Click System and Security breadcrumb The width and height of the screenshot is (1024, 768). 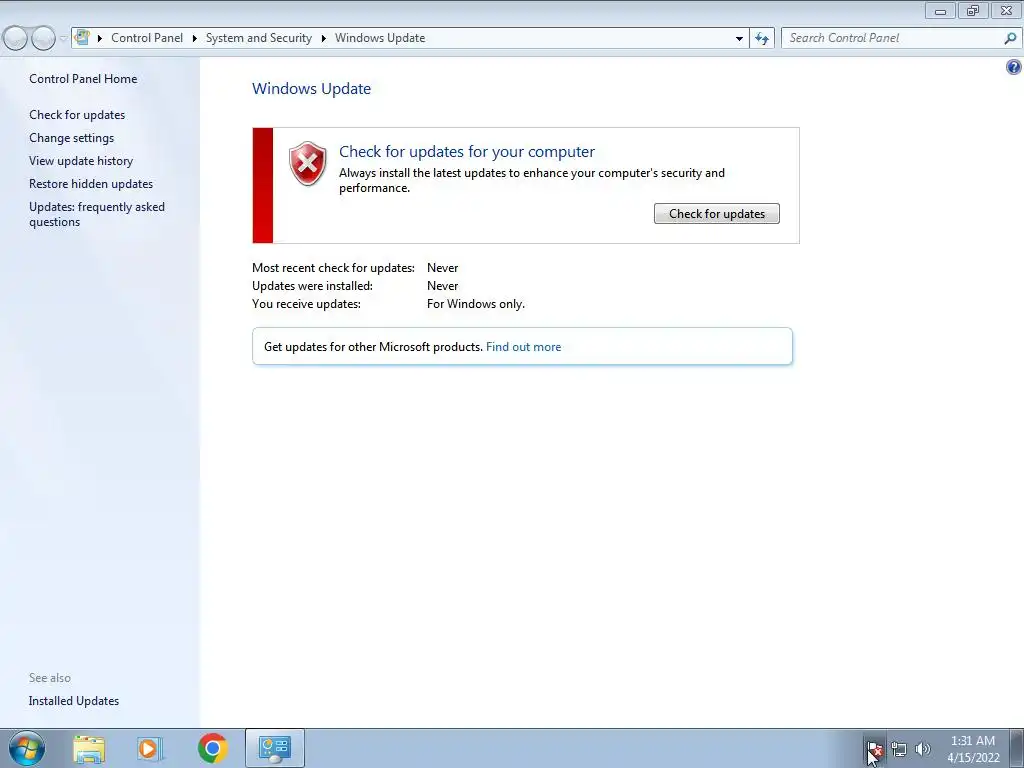point(259,38)
